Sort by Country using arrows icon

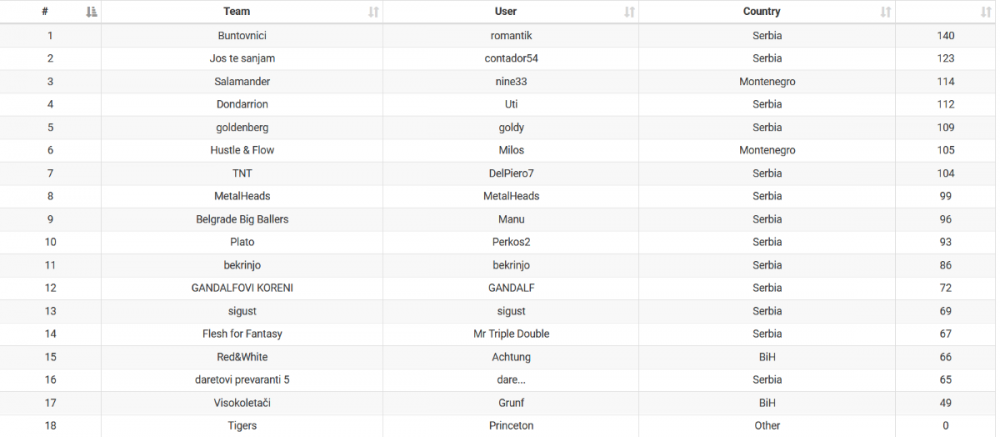[885, 12]
